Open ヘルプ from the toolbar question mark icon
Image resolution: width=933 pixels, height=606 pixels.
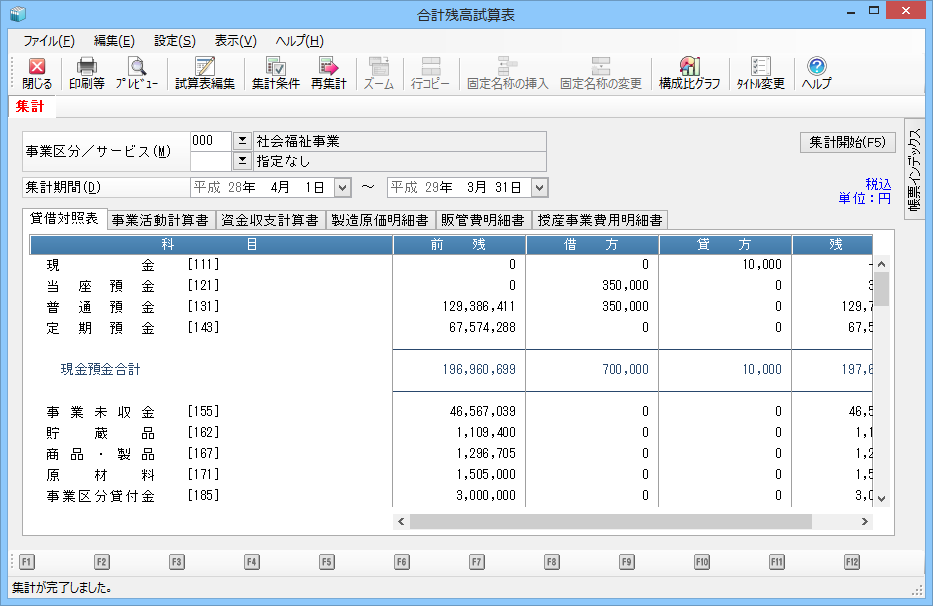click(x=816, y=73)
